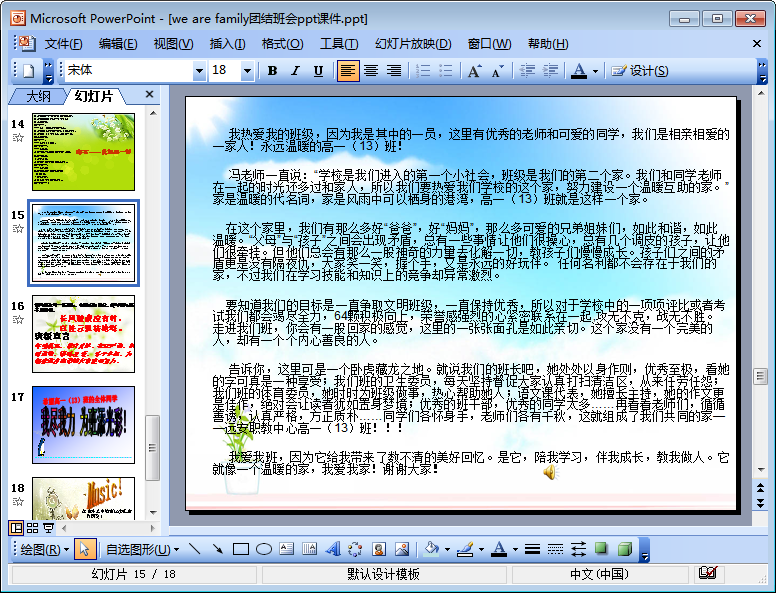
Task: Select the Oval drawing tool
Action: click(x=264, y=549)
